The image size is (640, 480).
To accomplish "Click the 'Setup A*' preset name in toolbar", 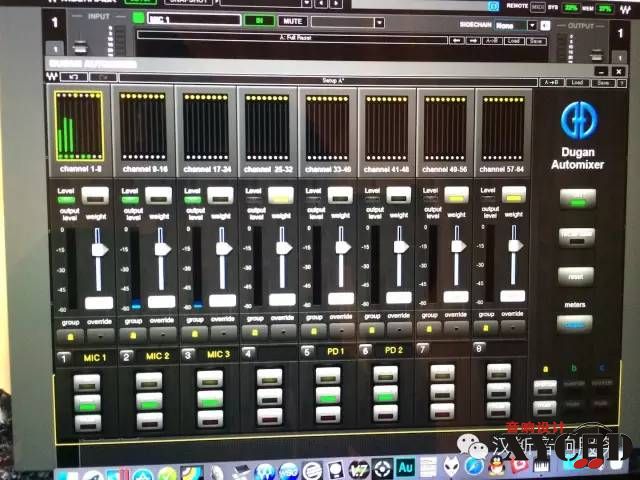I will click(x=328, y=80).
